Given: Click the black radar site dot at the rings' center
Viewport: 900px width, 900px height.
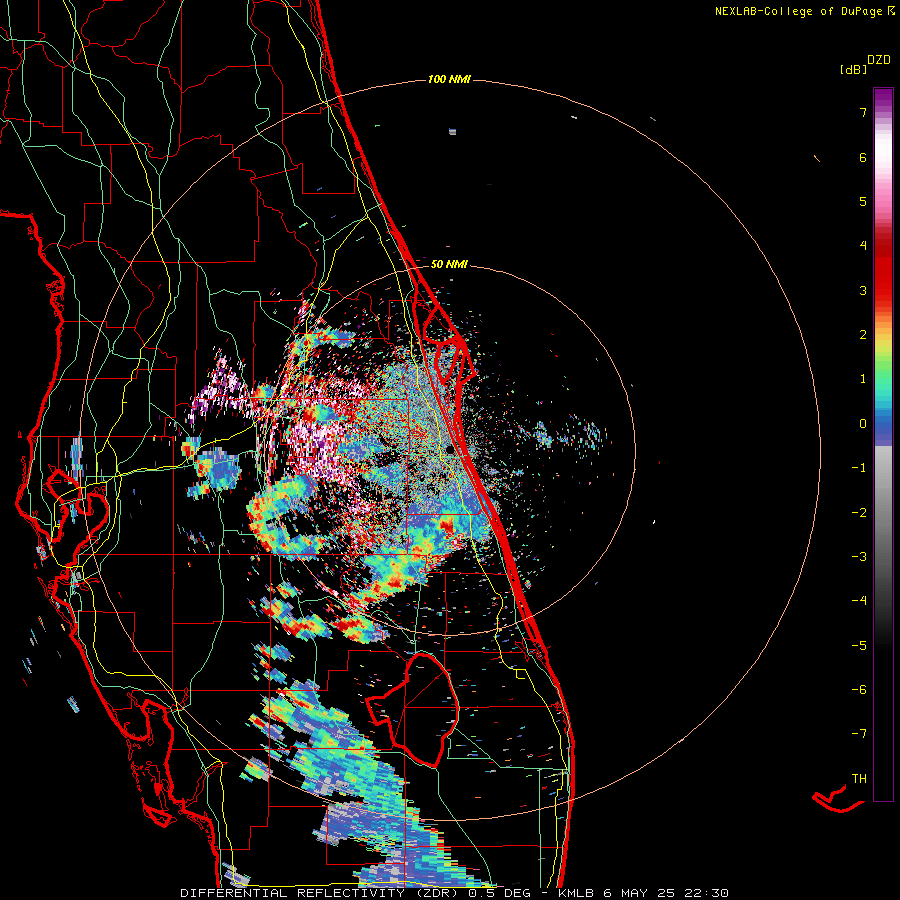Looking at the screenshot, I should point(449,449).
